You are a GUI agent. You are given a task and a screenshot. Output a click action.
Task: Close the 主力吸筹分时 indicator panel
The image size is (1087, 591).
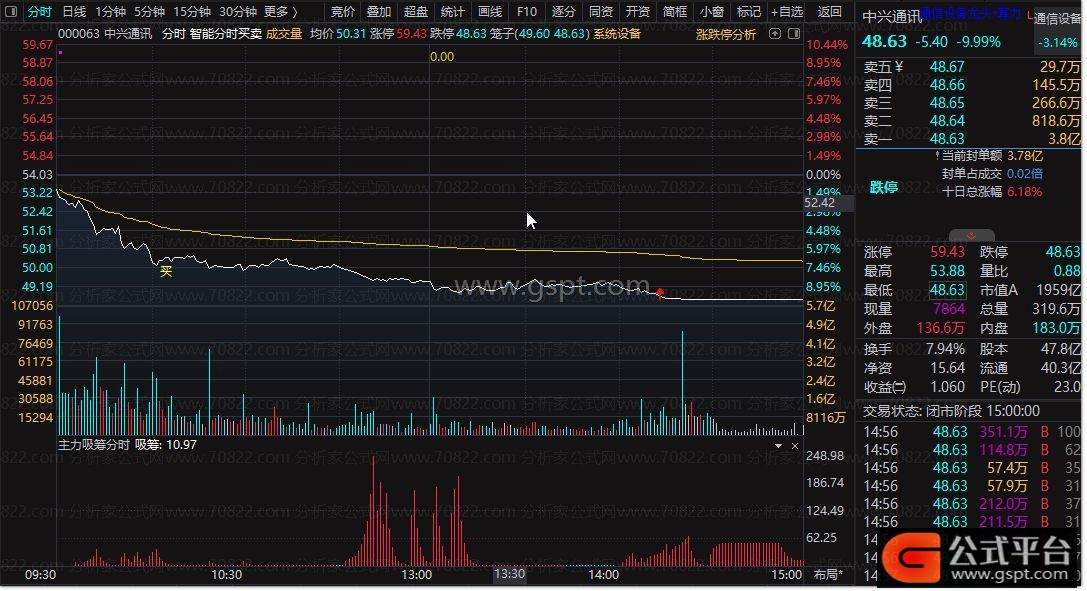(794, 445)
